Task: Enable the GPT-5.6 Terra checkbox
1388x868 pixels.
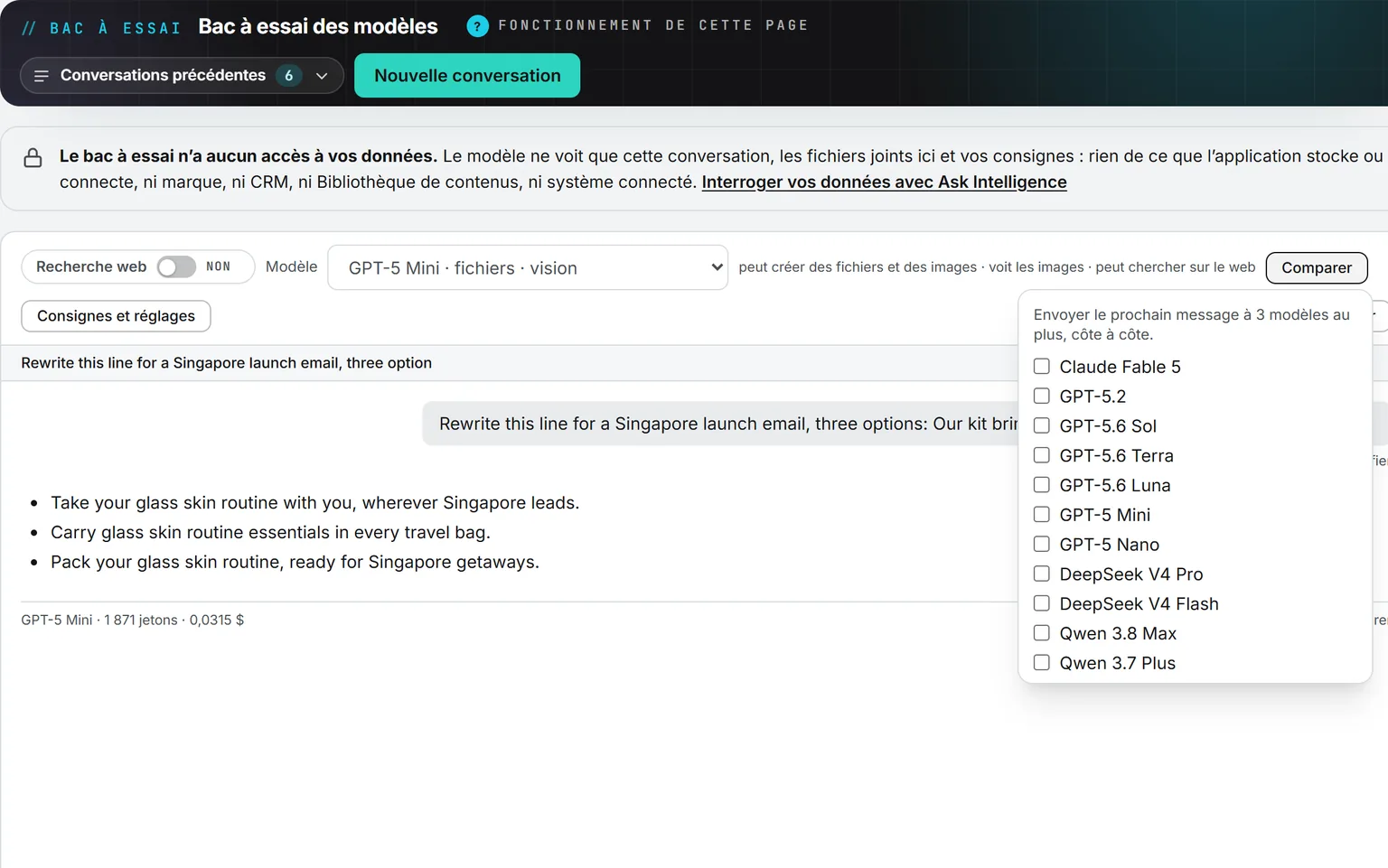Action: [1042, 455]
